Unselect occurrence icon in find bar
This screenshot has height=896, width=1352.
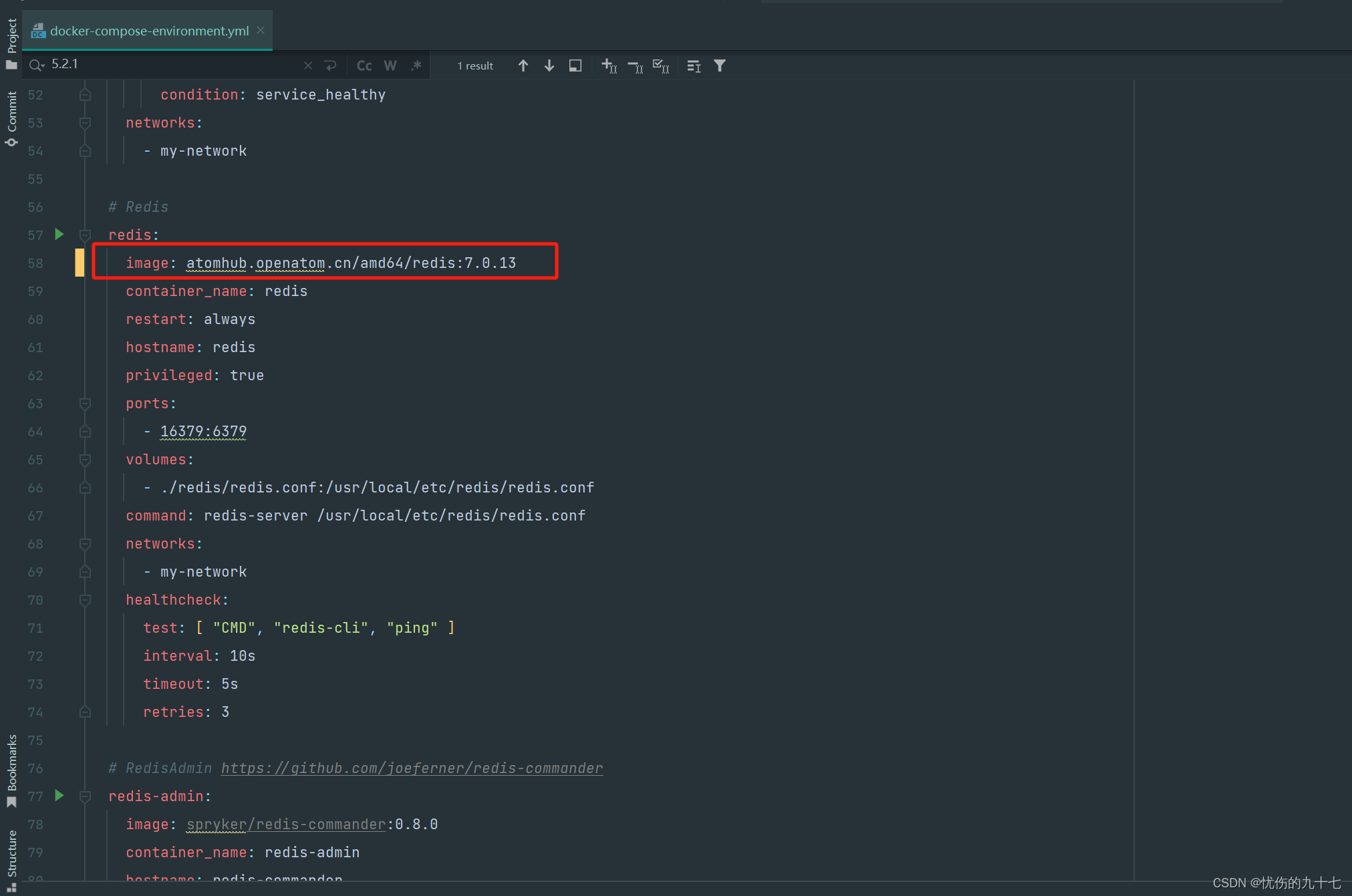[x=635, y=65]
